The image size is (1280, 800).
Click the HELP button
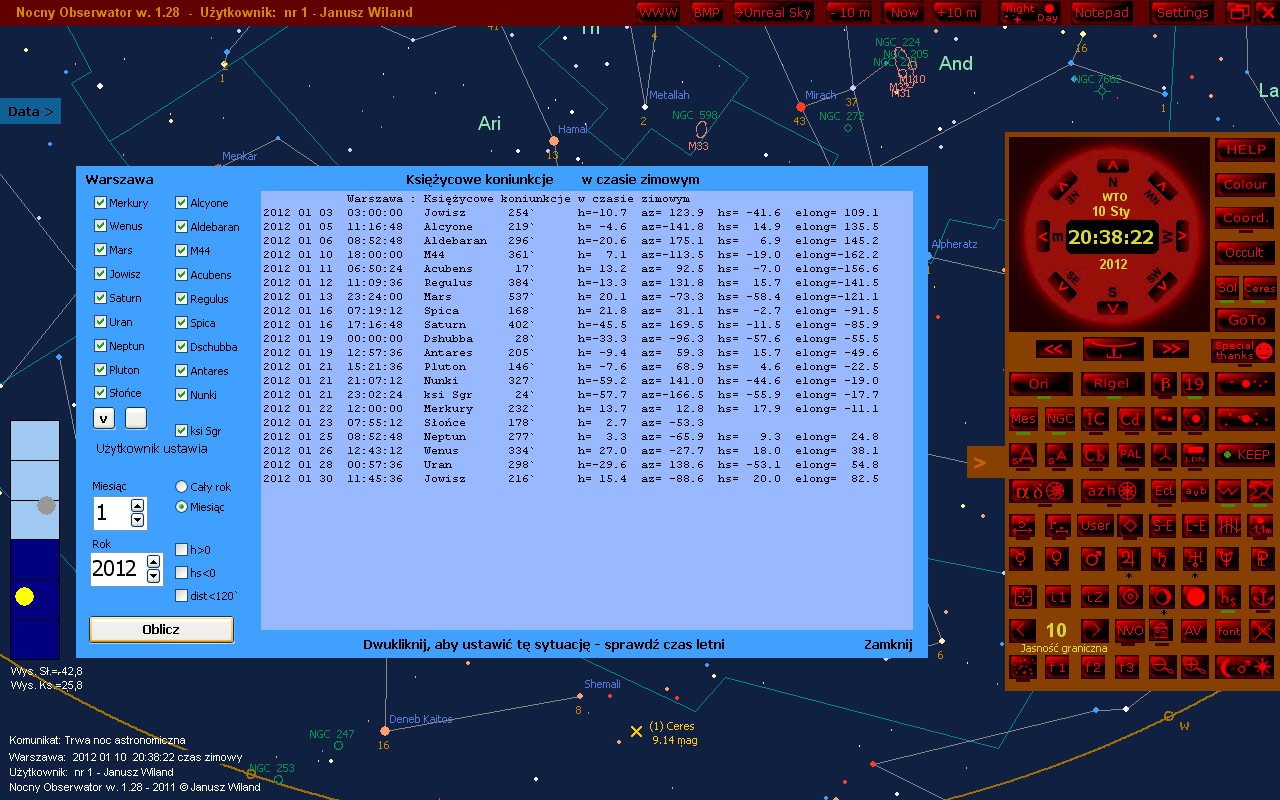point(1246,149)
